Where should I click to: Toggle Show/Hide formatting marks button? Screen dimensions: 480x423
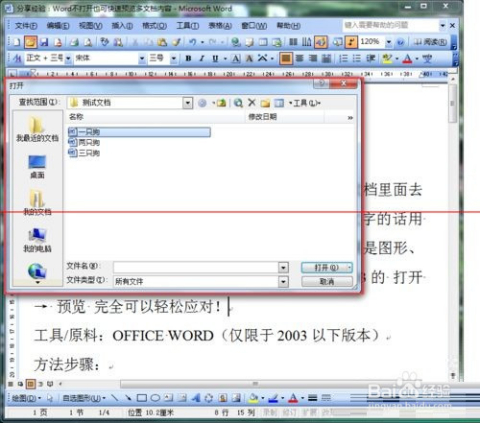(x=351, y=42)
